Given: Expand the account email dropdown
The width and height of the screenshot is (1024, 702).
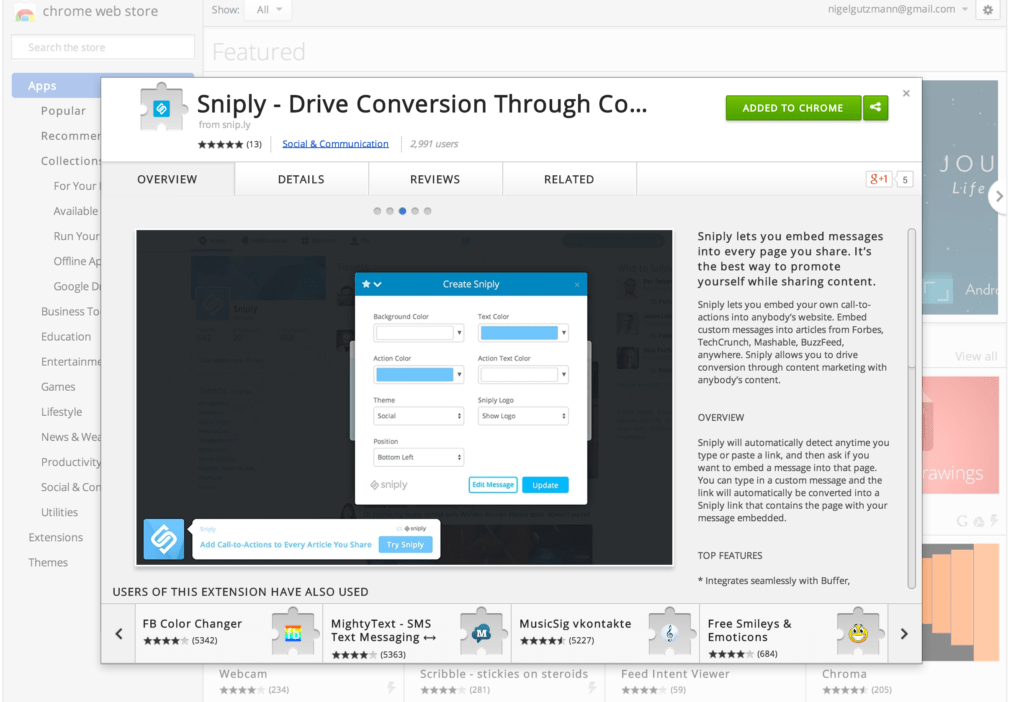Looking at the screenshot, I should (x=964, y=10).
